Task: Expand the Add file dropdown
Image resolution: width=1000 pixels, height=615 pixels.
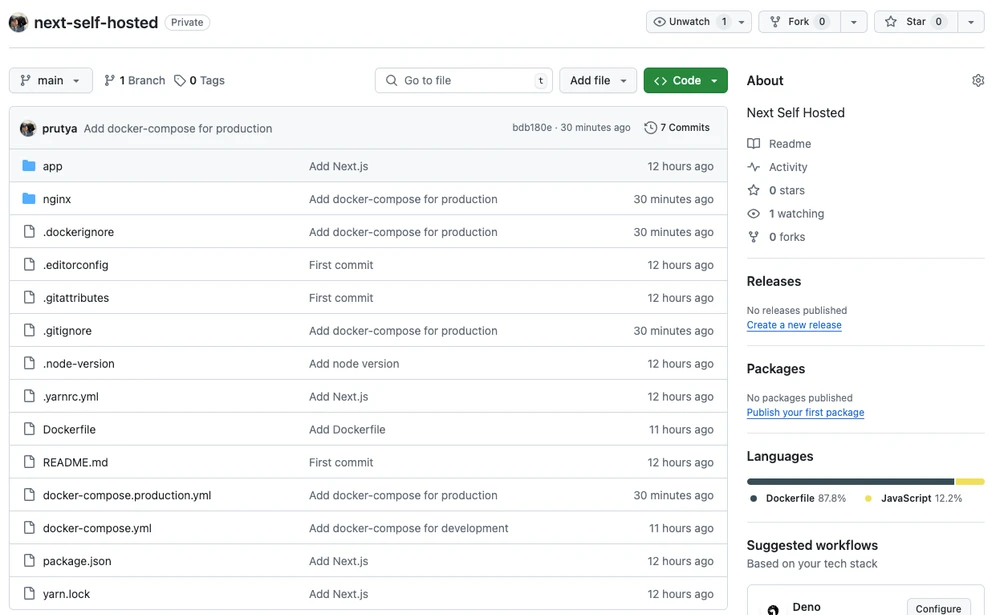Action: pos(598,81)
